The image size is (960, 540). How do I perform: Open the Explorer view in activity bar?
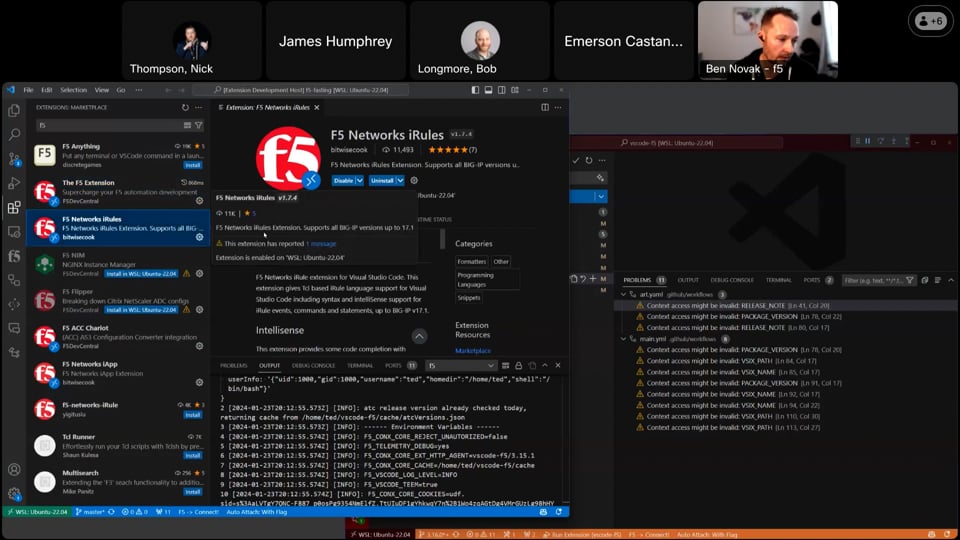coord(14,111)
